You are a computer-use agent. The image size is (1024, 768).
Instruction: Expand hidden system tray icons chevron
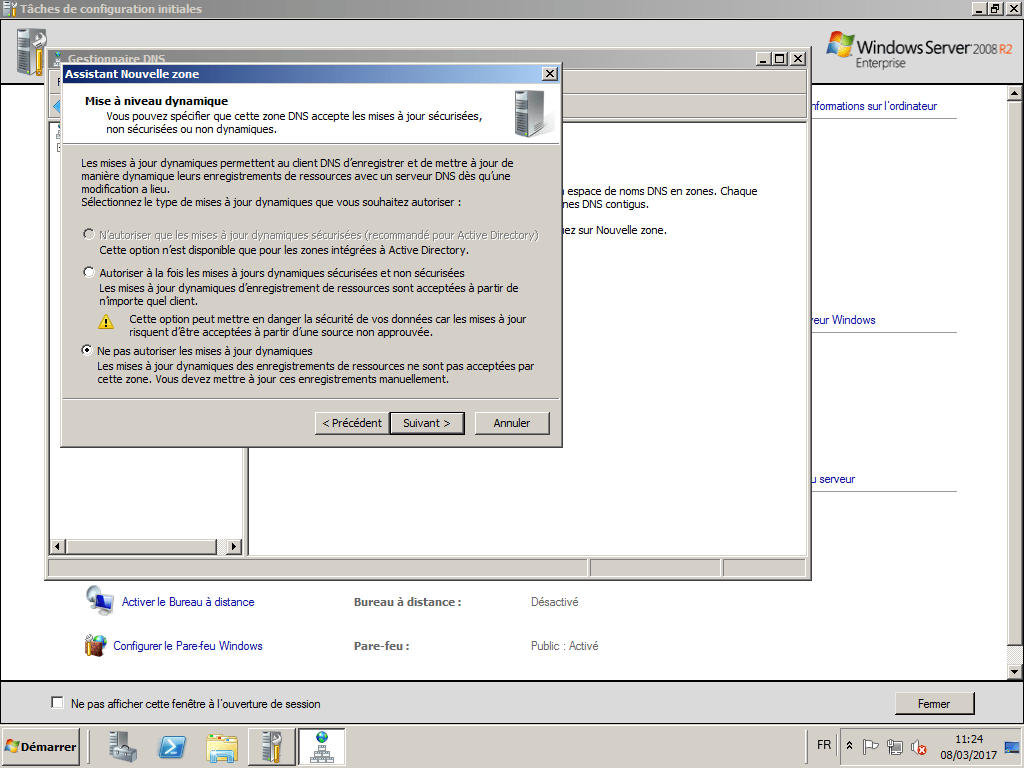coord(849,745)
